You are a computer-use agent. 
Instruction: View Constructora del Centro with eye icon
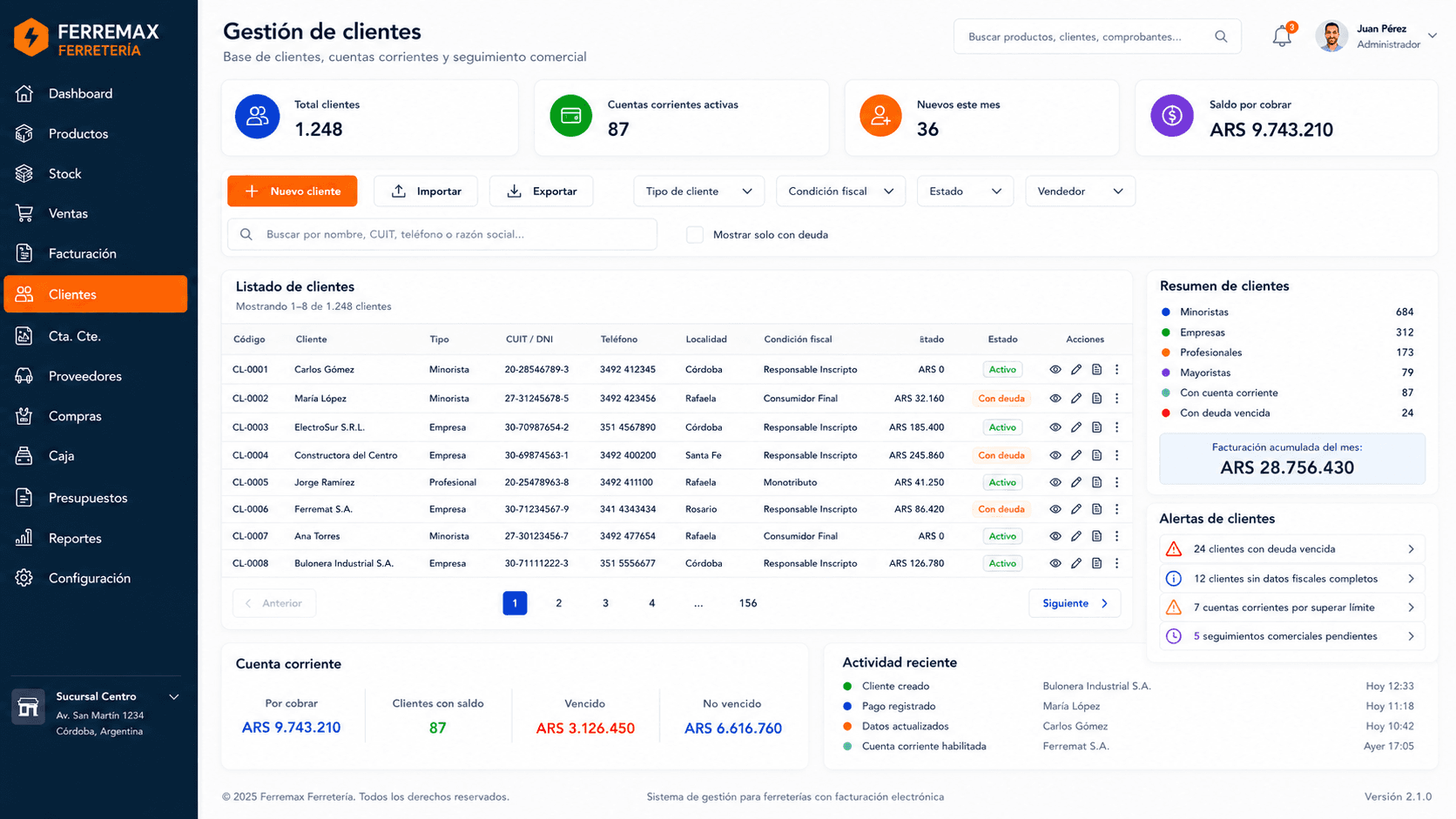coord(1055,455)
